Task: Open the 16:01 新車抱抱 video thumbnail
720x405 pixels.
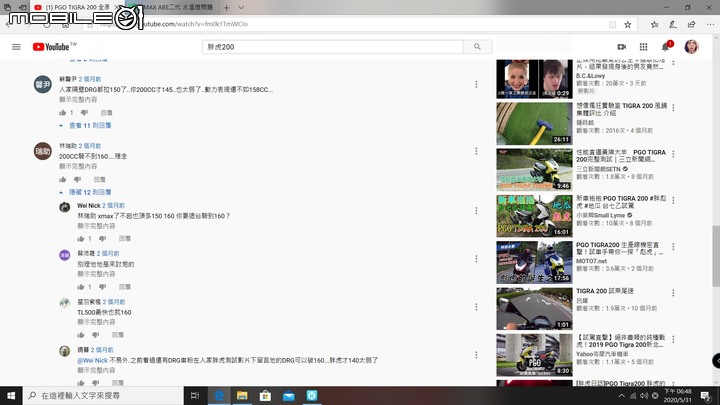Action: (534, 216)
